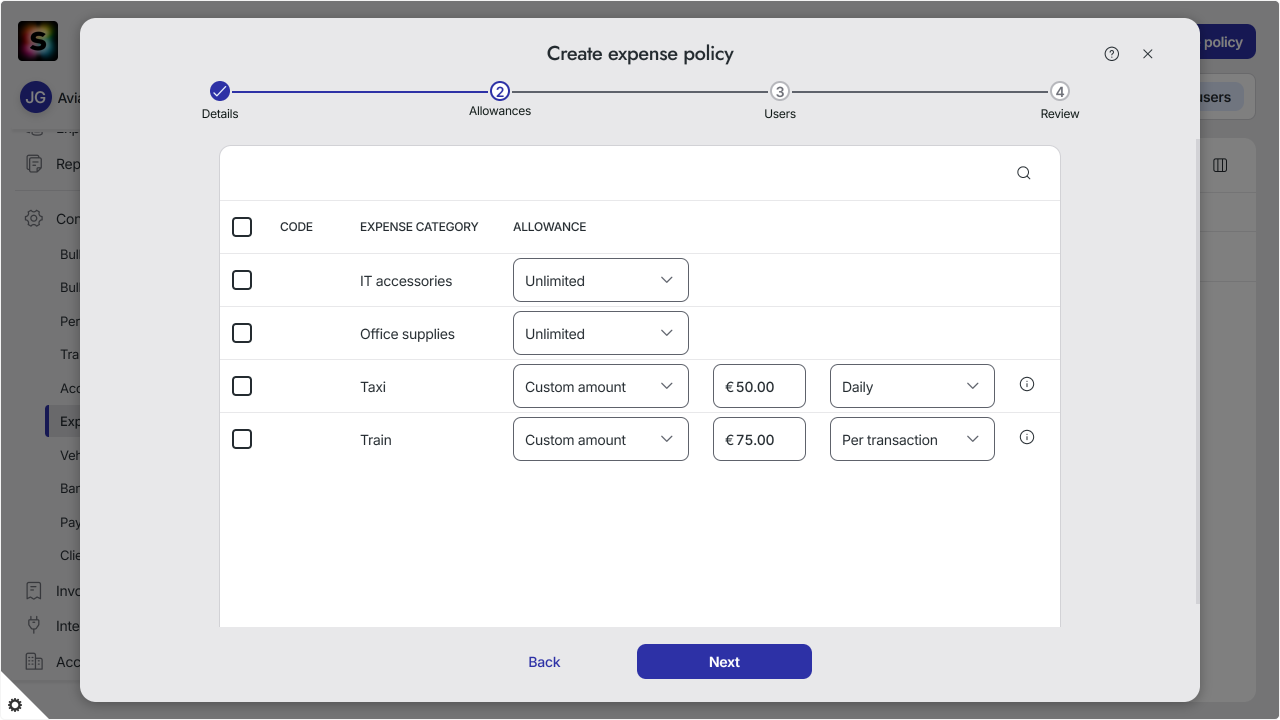
Task: Click the ALLOWANCE column header
Action: 549,227
